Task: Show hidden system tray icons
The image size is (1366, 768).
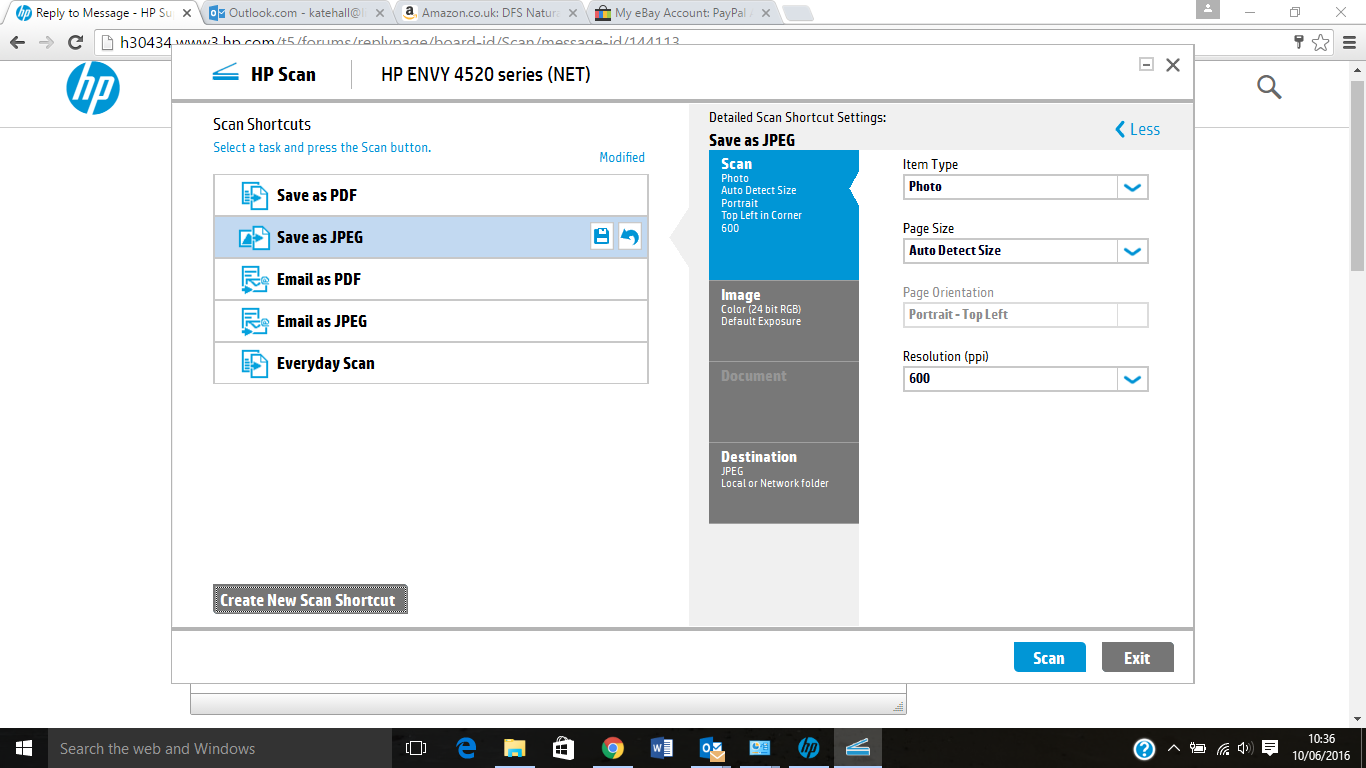Action: [1174, 748]
